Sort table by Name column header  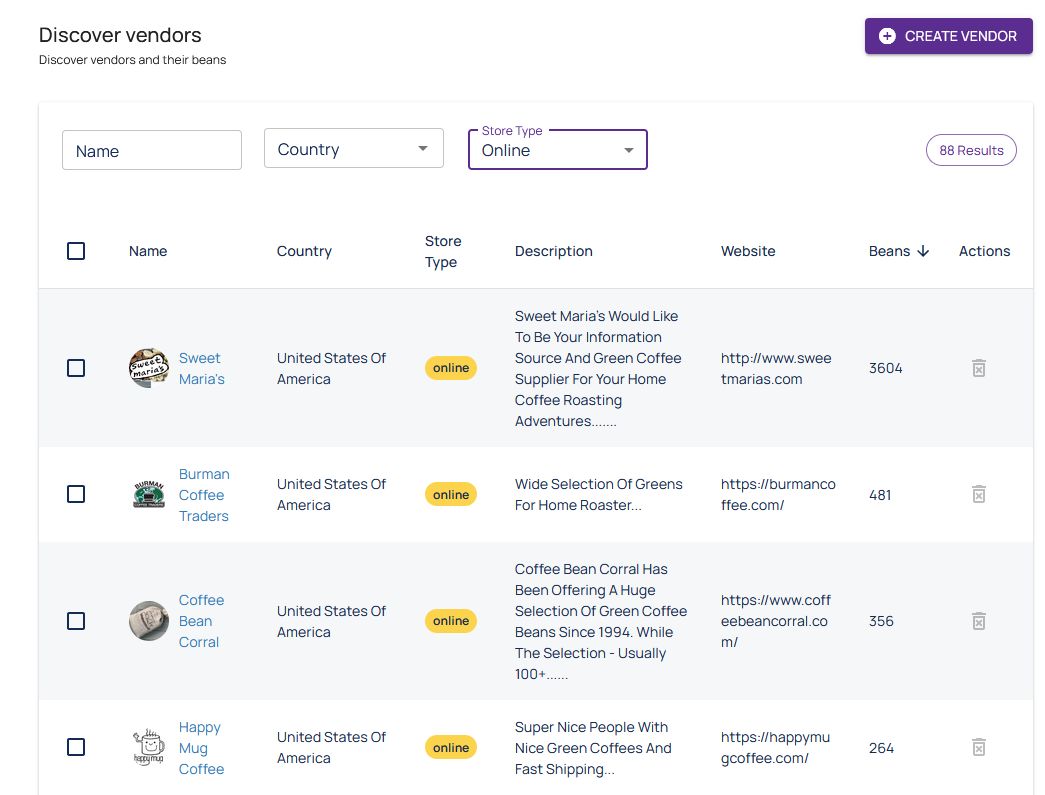148,251
